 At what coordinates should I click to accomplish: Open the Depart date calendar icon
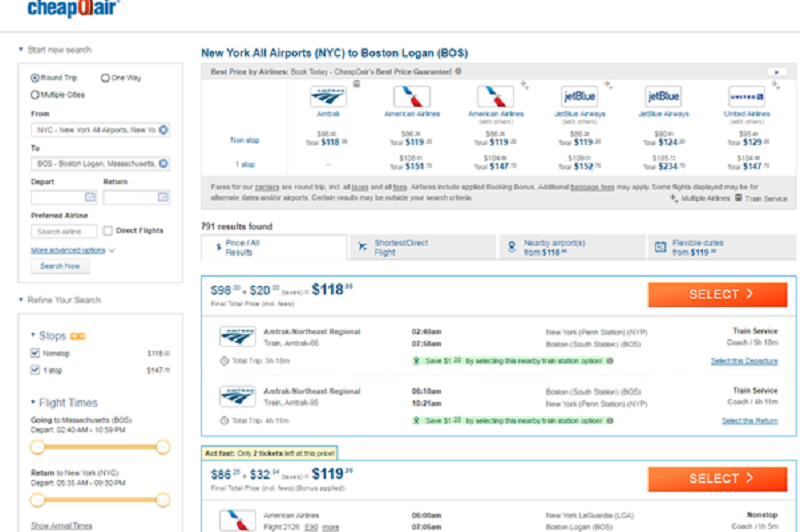(x=90, y=198)
